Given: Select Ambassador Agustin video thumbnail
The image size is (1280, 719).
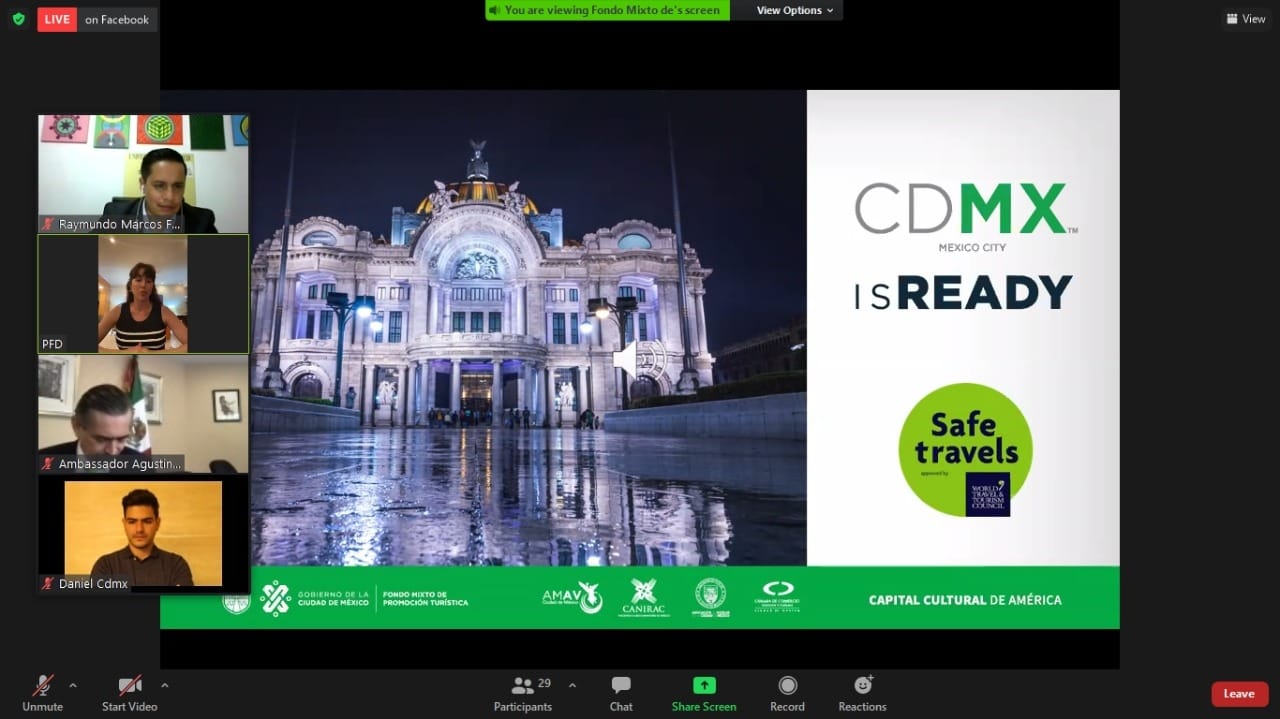Looking at the screenshot, I should [x=143, y=414].
